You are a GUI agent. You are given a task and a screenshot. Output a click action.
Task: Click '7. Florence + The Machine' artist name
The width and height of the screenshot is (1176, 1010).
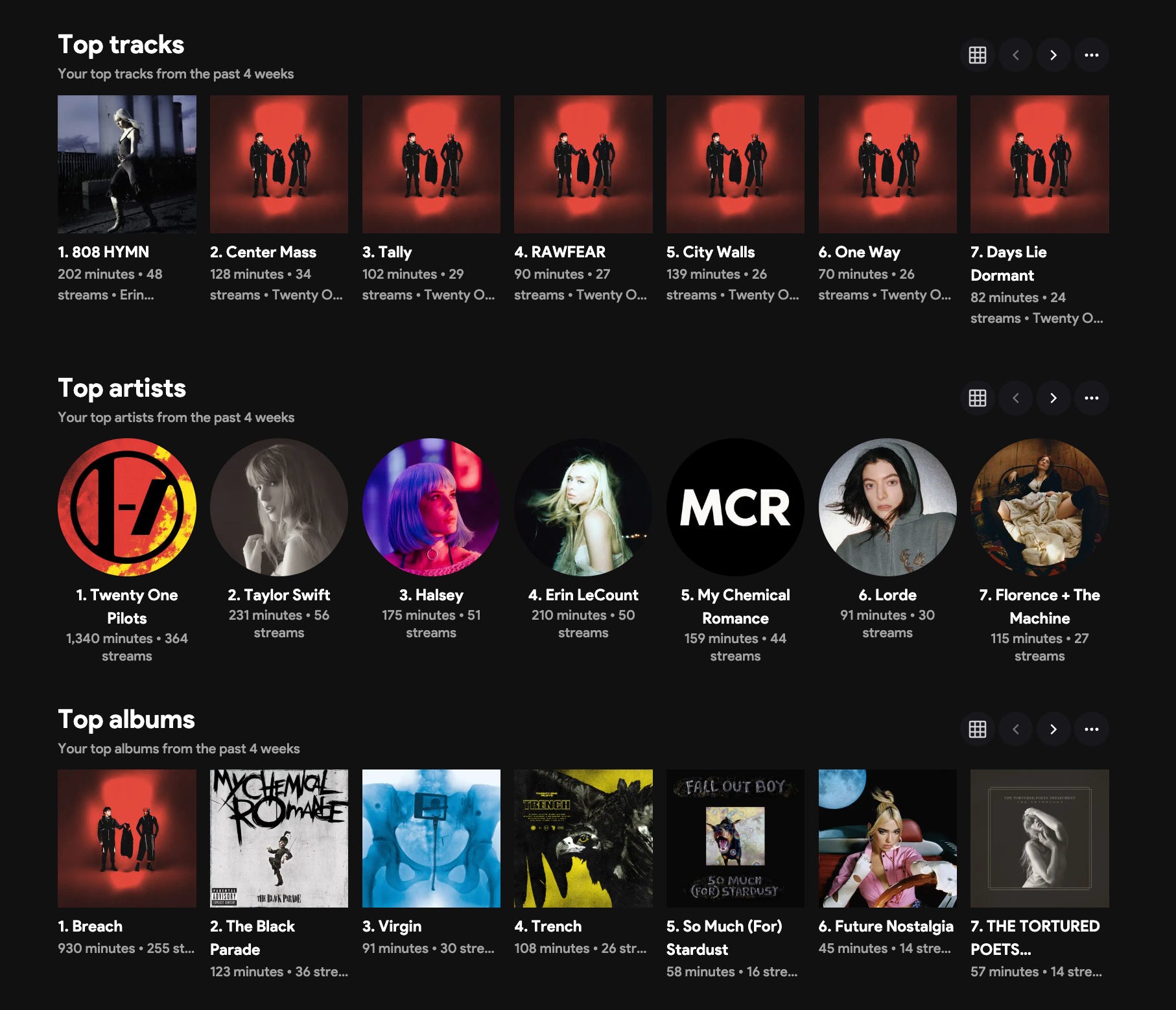[1040, 607]
